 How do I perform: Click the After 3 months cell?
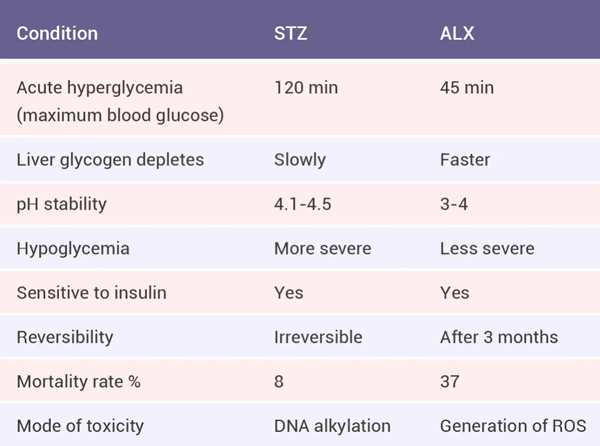pos(499,337)
